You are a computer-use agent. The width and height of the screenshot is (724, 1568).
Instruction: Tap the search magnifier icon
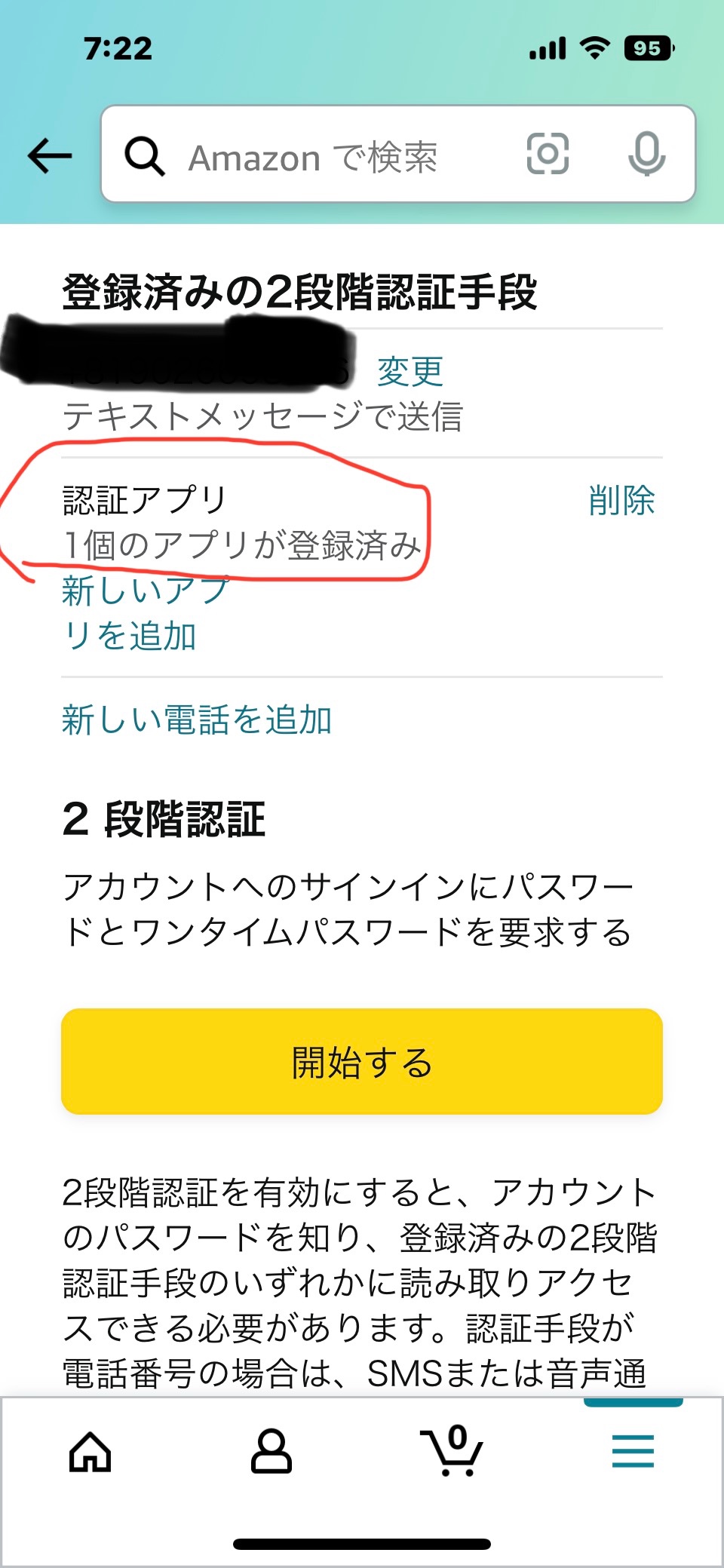(144, 156)
